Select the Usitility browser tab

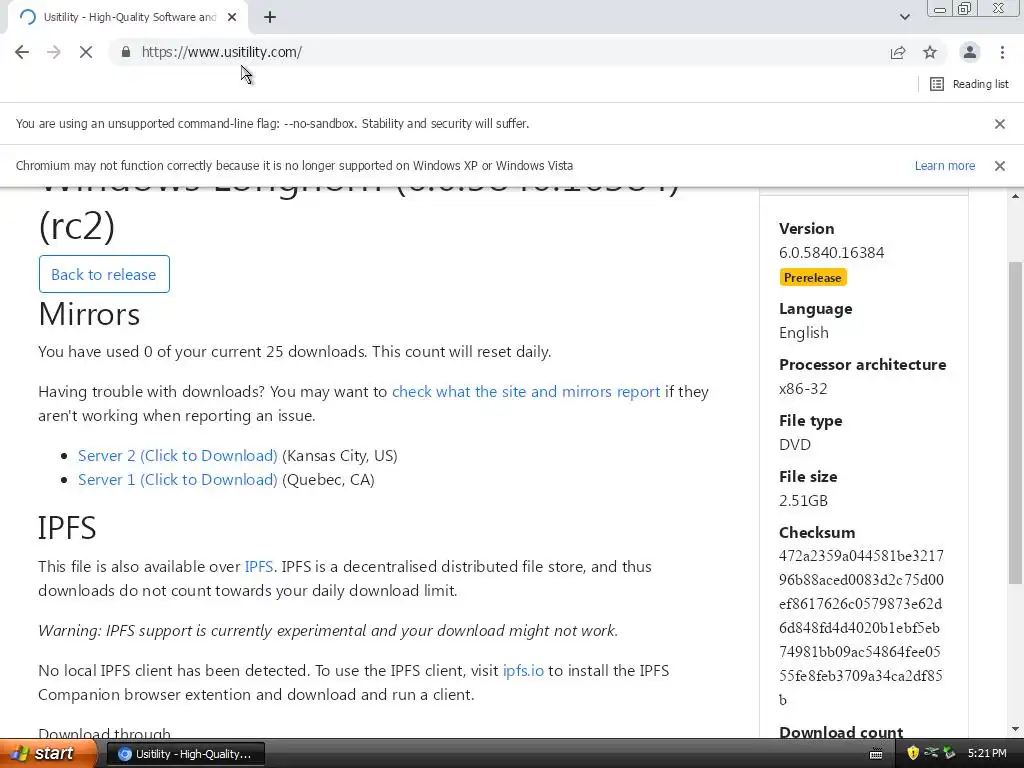coord(128,18)
